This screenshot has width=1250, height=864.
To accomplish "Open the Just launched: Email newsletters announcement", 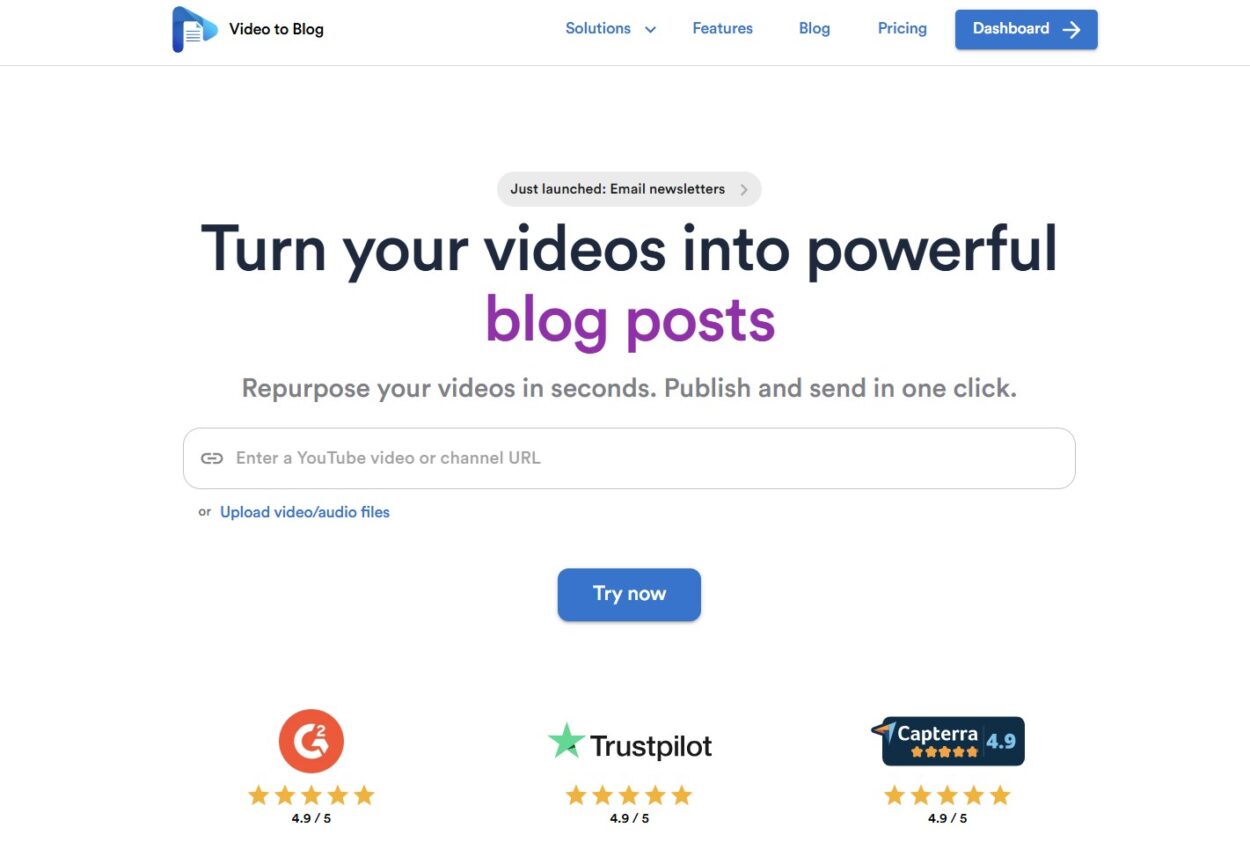I will 629,189.
